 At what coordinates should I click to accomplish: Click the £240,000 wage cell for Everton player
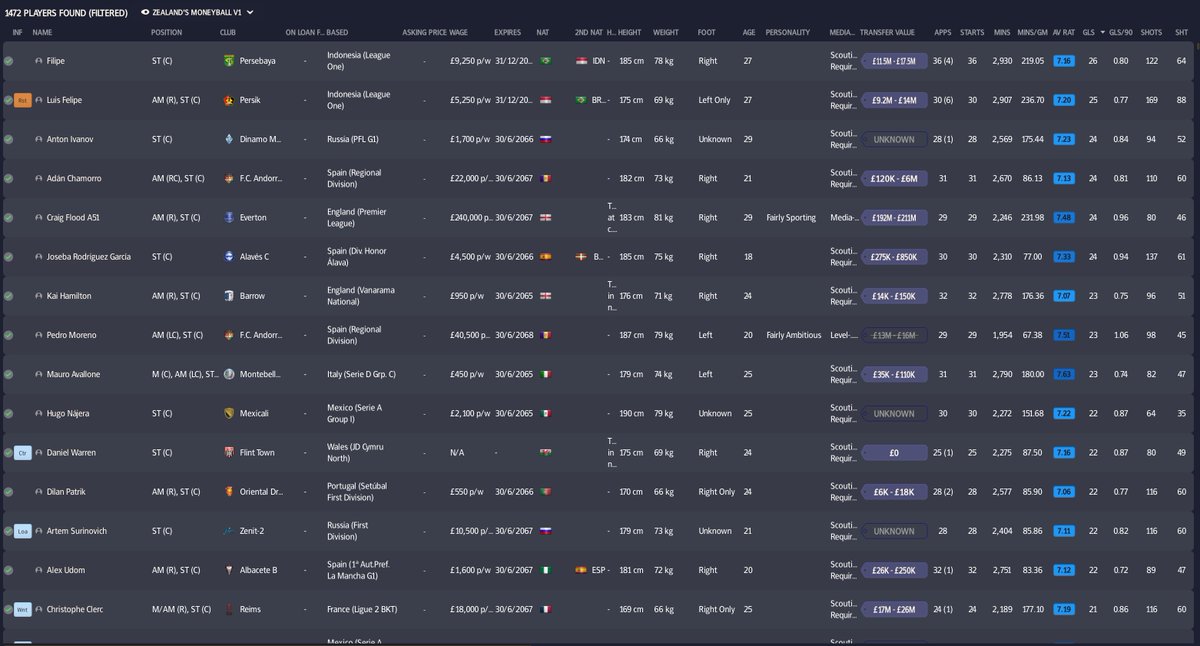point(469,217)
